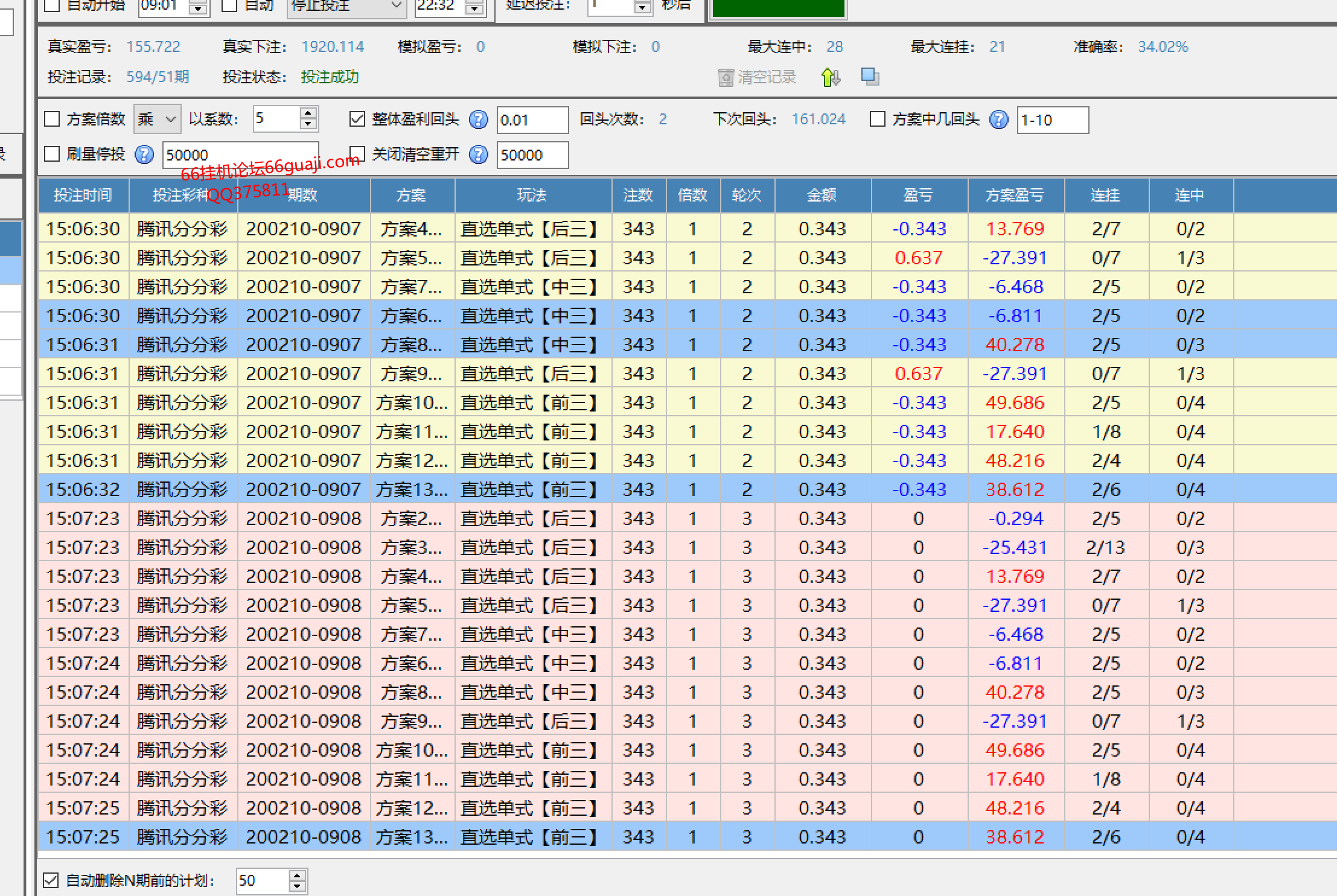
Task: Sort by the 盈亏 column header
Action: pyautogui.click(x=919, y=195)
